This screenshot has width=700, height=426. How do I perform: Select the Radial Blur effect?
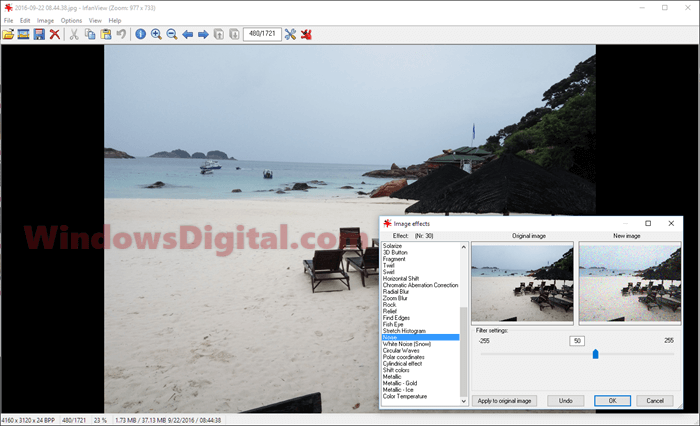click(396, 292)
